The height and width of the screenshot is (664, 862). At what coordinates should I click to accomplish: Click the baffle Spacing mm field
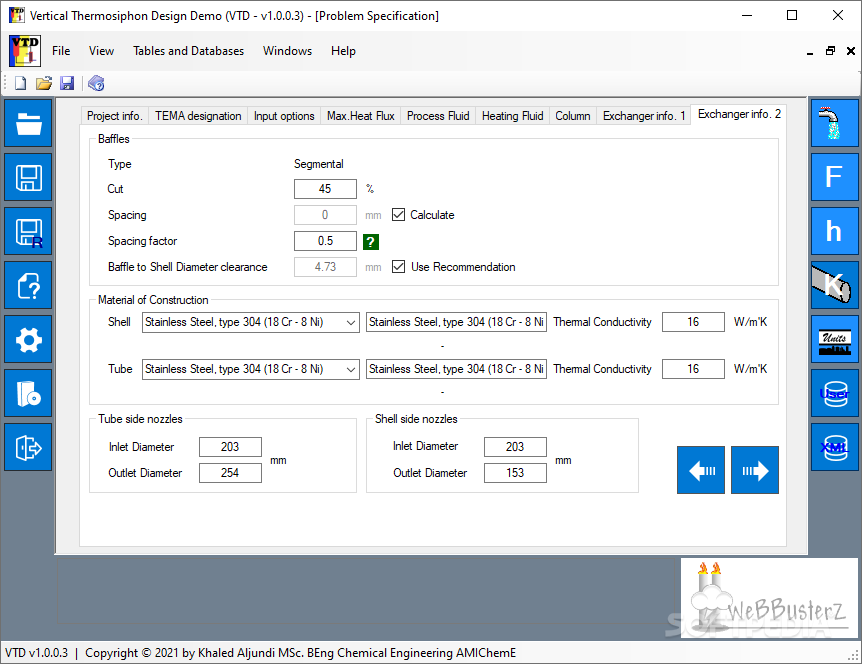pos(325,215)
